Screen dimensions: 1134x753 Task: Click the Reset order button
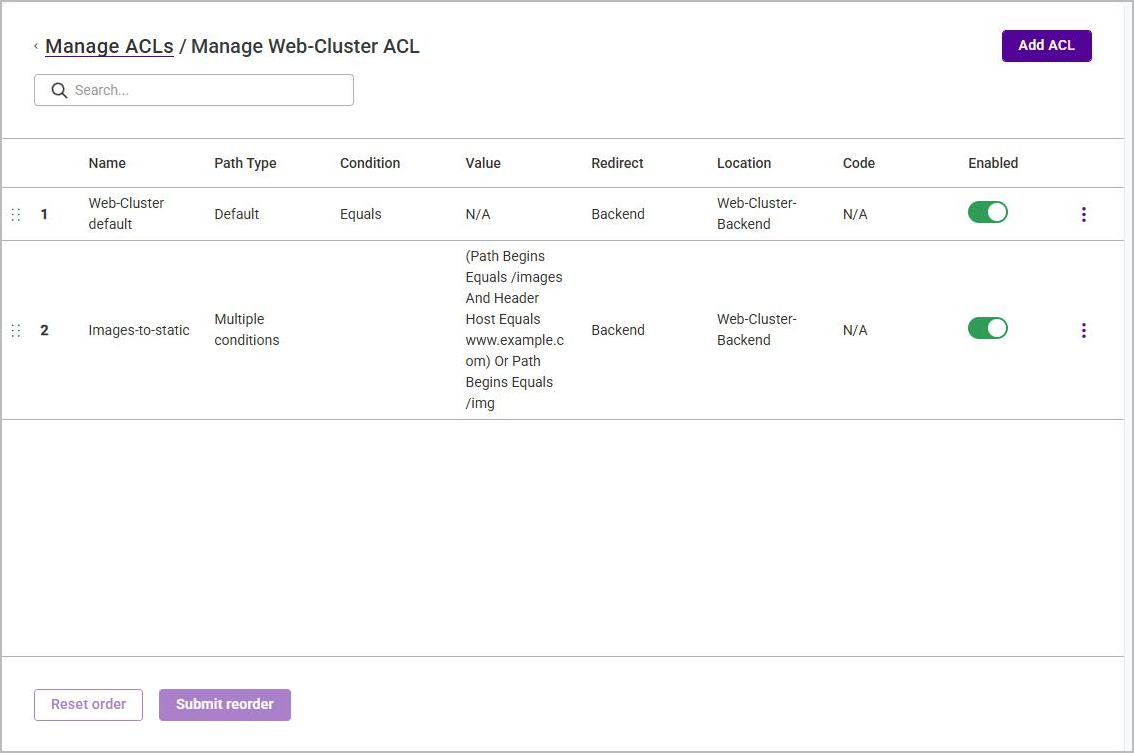88,705
